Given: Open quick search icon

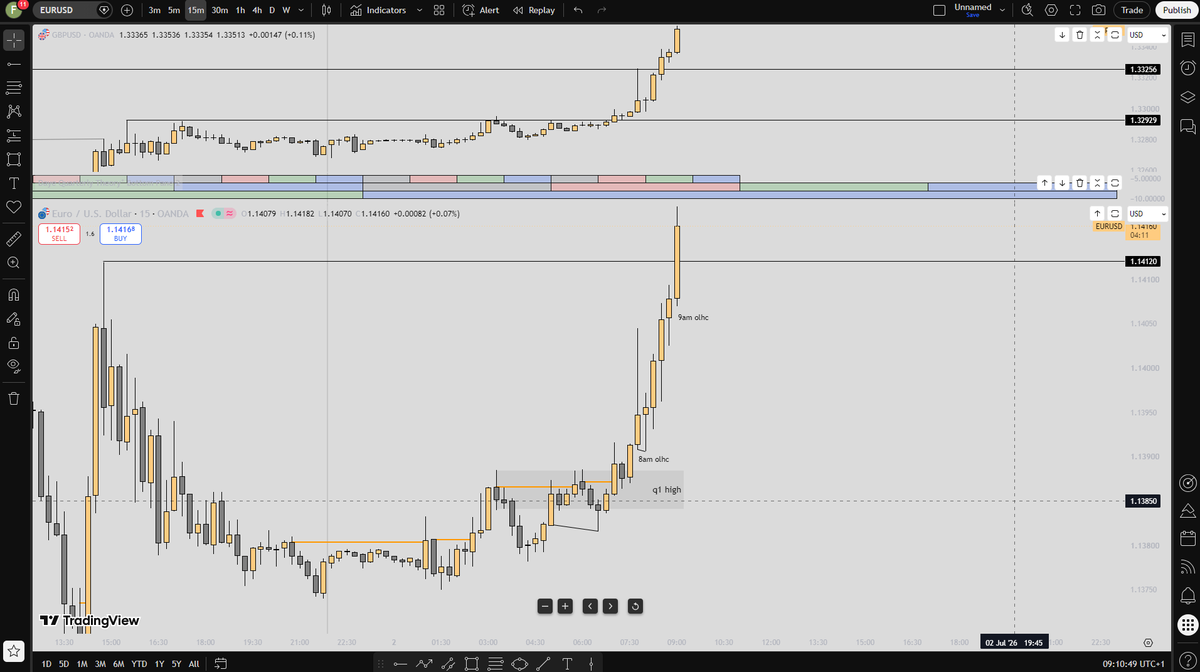Looking at the screenshot, I should point(1027,10).
